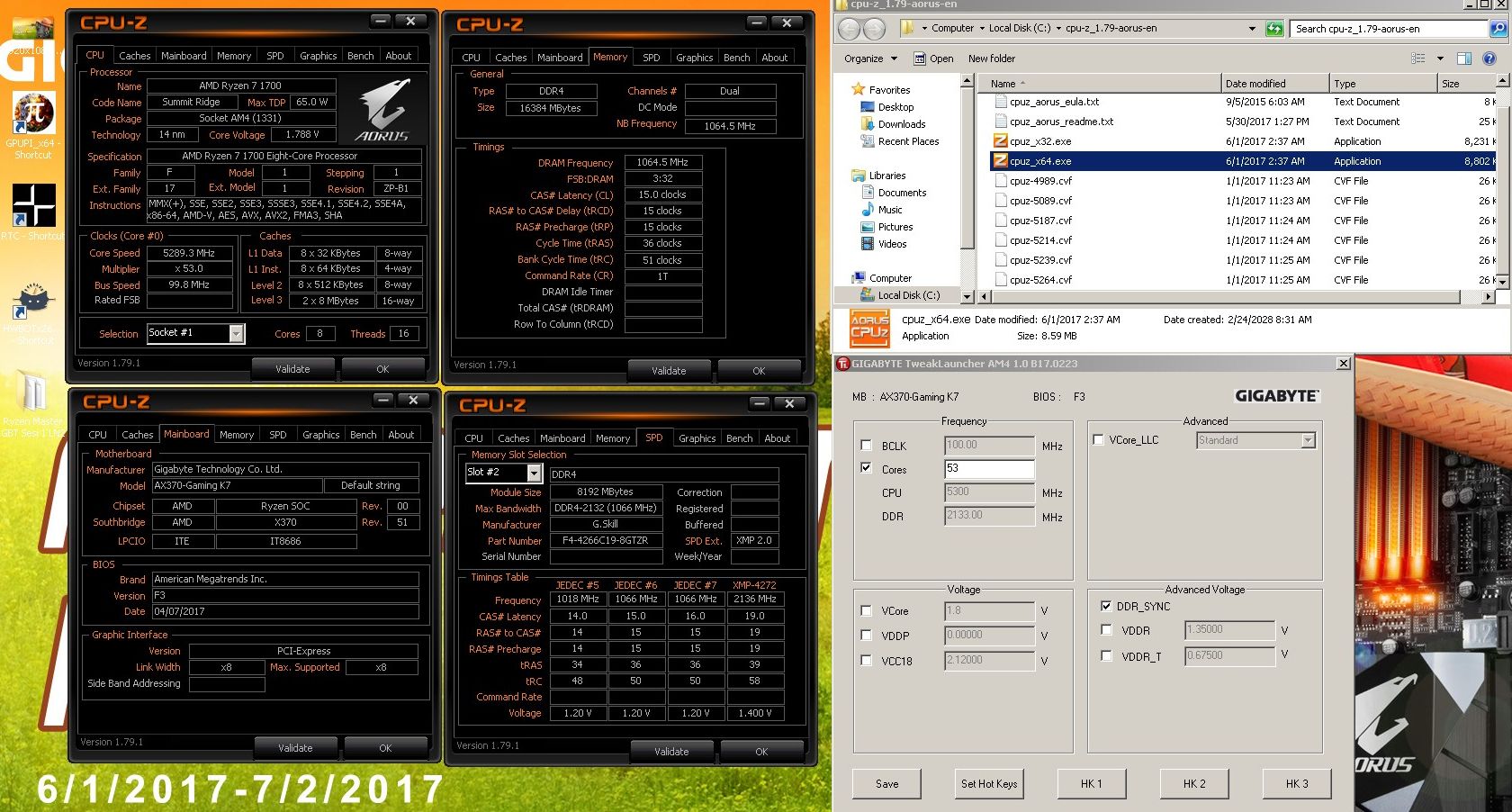Screen dimensions: 1512x812
Task: Open the Favorites star in navigation pane
Action: (859, 90)
